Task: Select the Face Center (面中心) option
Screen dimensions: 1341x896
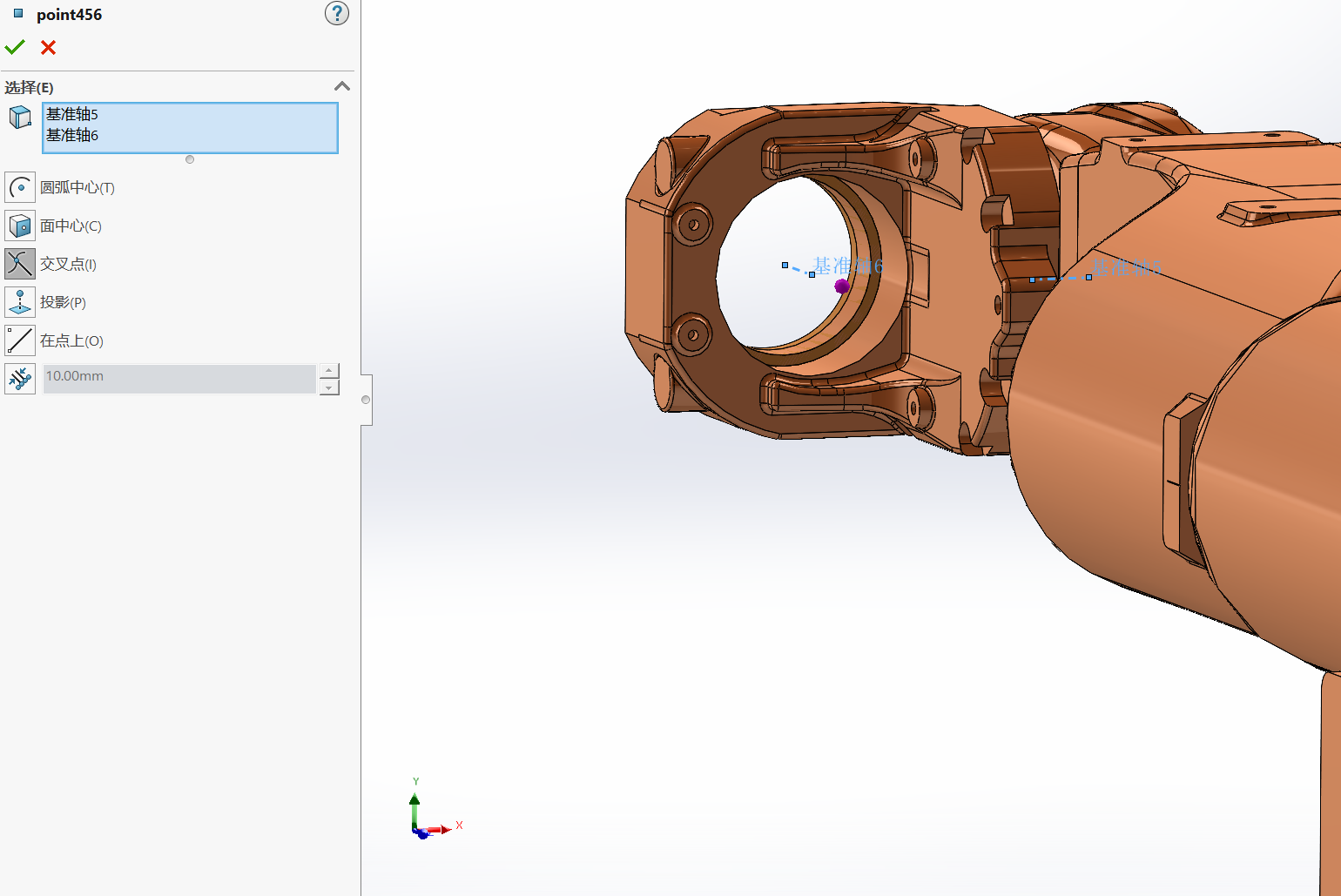Action: point(20,226)
